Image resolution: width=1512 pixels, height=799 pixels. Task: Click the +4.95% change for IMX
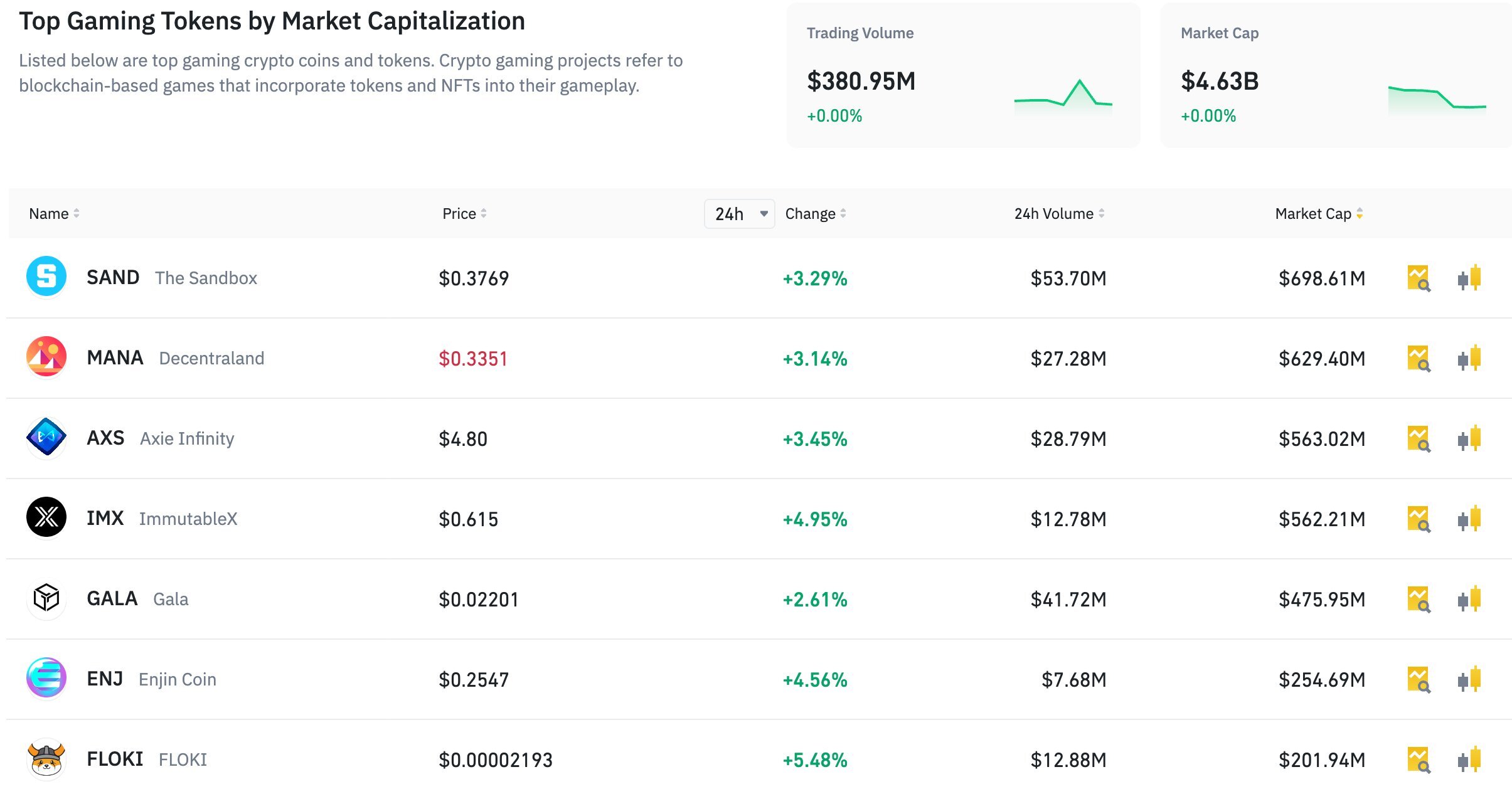(x=815, y=519)
